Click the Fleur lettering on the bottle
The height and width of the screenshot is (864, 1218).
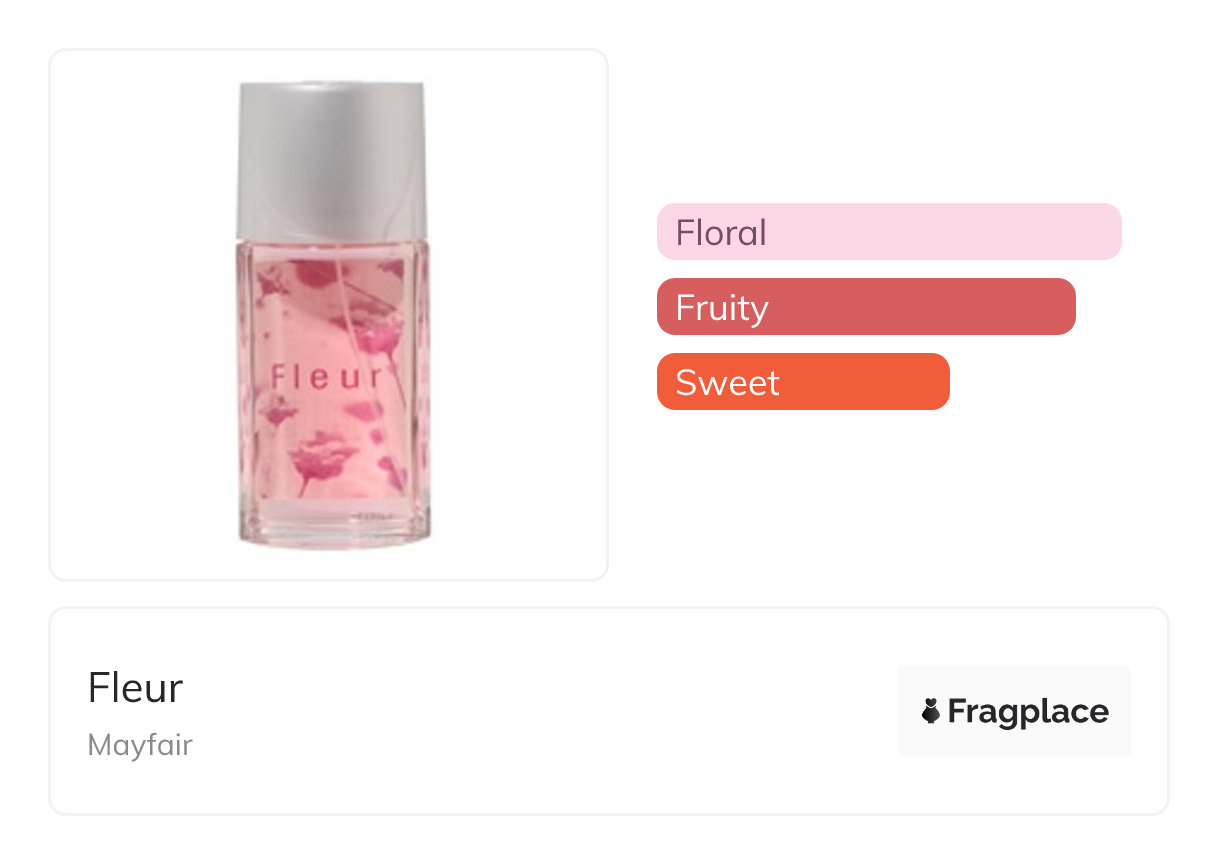tap(327, 377)
